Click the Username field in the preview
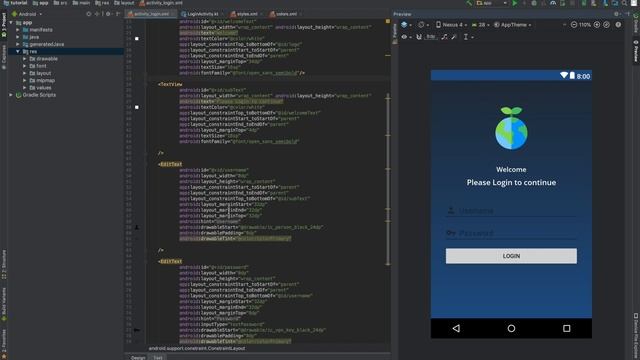Viewport: 640px width, 360px height. pos(511,211)
